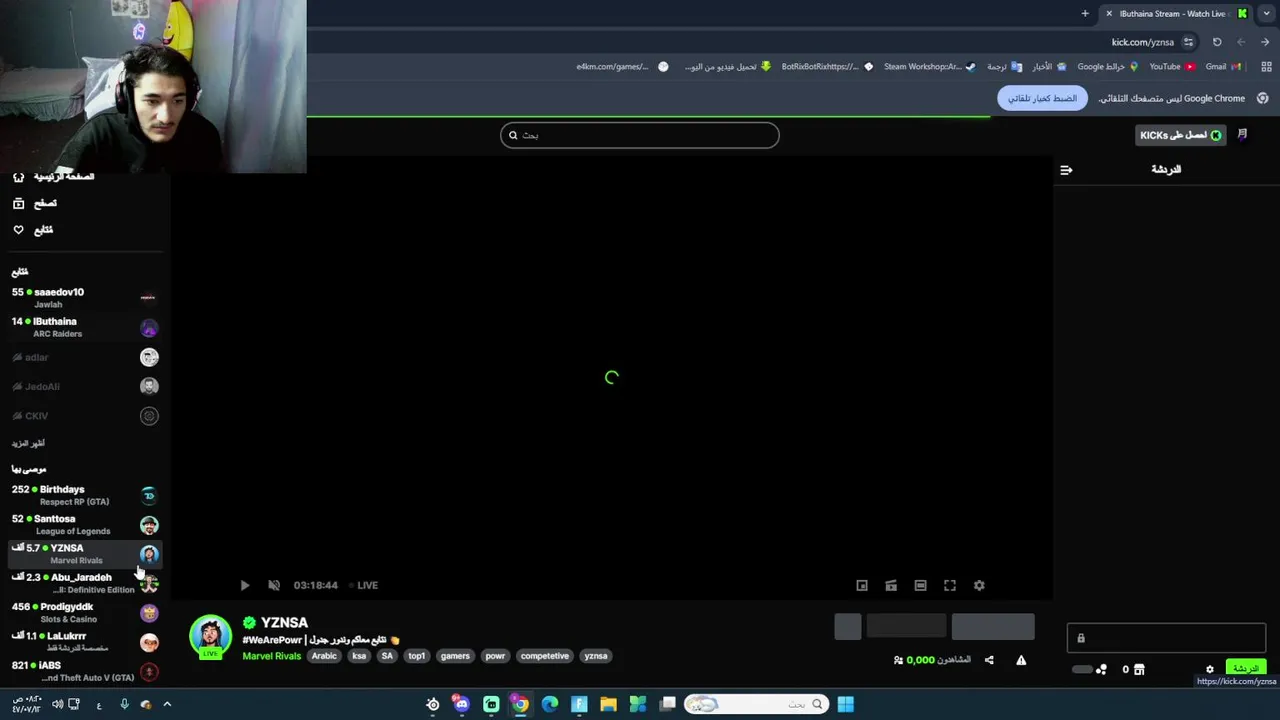1280x720 pixels.
Task: Open the tab search dropdown in Chrome
Action: tap(1267, 14)
